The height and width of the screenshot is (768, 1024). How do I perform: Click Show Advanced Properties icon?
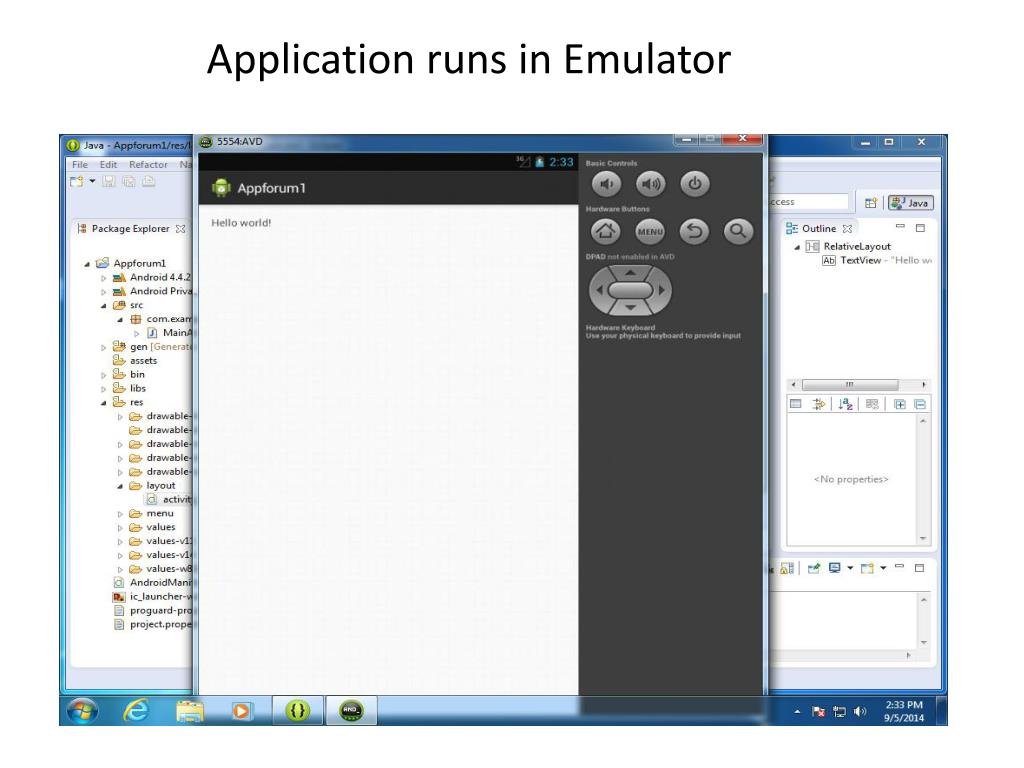[818, 404]
